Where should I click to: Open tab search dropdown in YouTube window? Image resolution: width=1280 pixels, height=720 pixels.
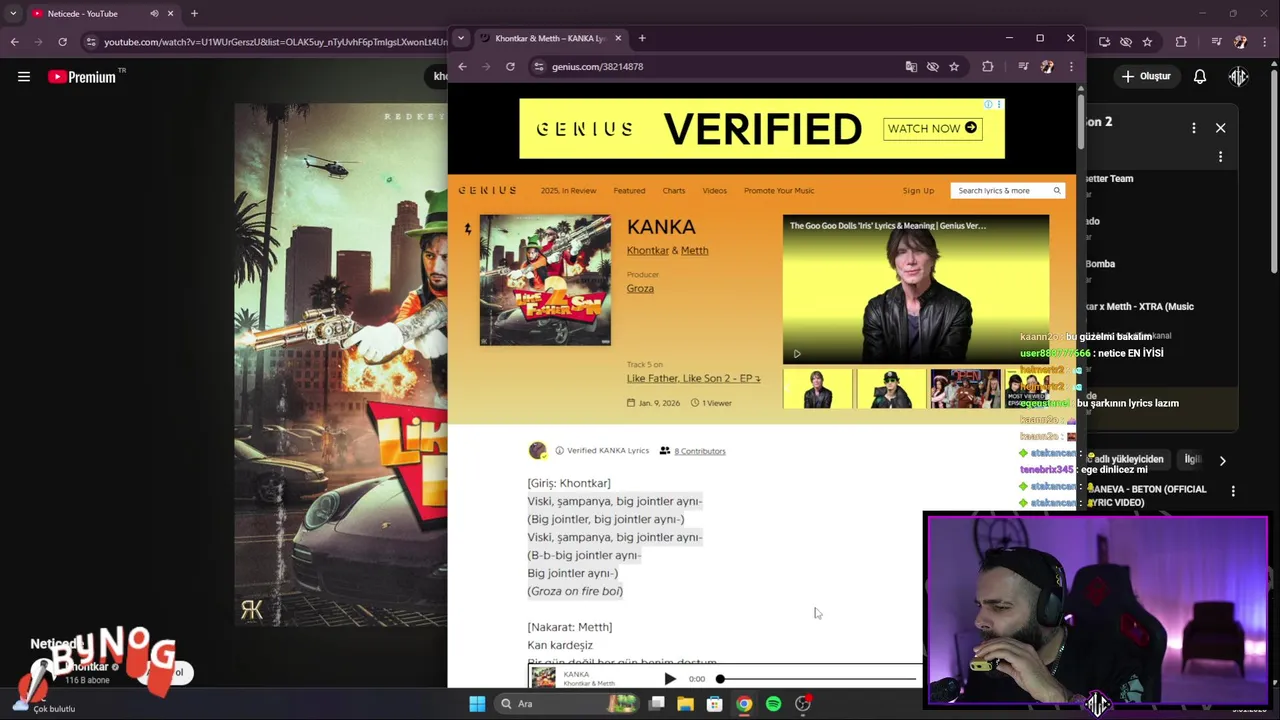[x=13, y=14]
